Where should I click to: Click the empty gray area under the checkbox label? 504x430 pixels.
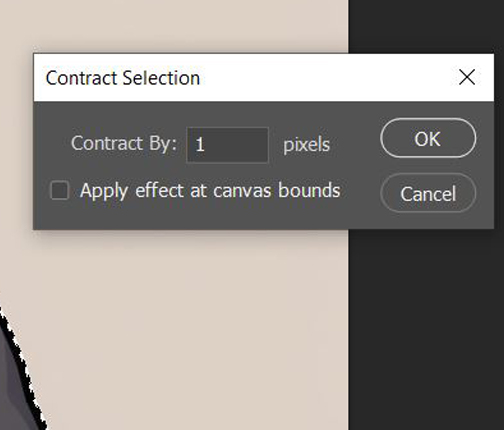tap(207, 215)
